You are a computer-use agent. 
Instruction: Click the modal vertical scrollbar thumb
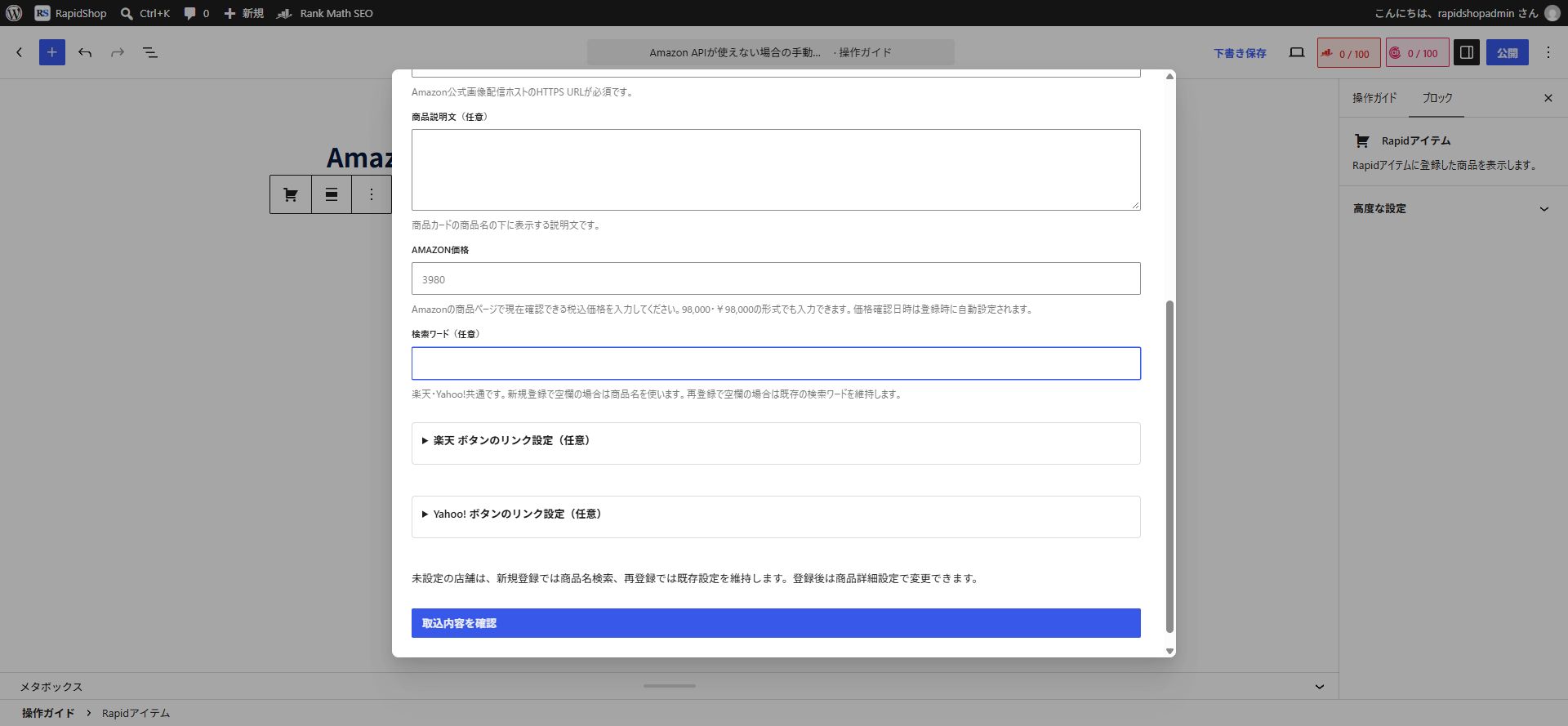tap(1169, 466)
